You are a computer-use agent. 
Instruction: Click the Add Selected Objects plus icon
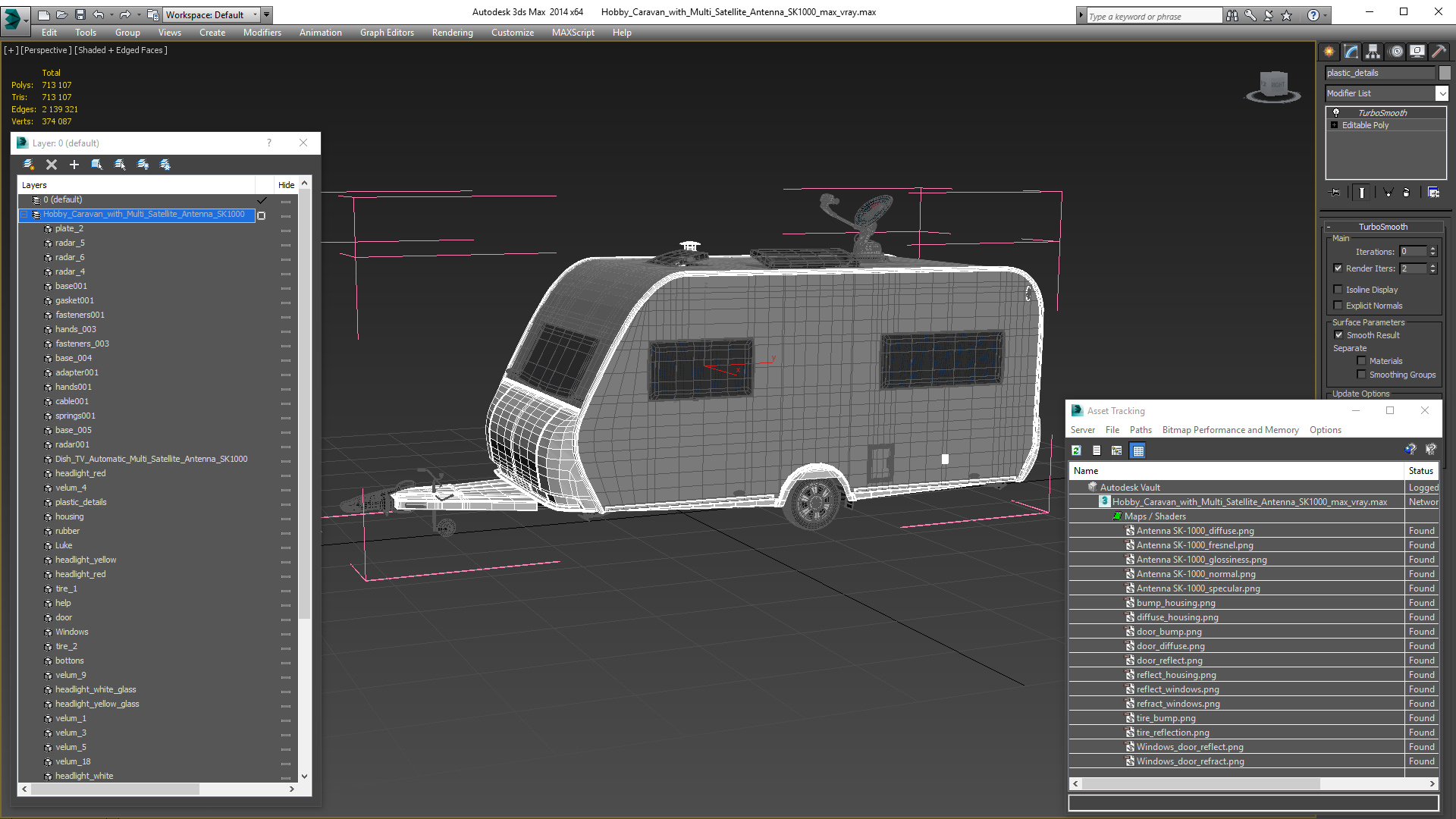[x=74, y=165]
